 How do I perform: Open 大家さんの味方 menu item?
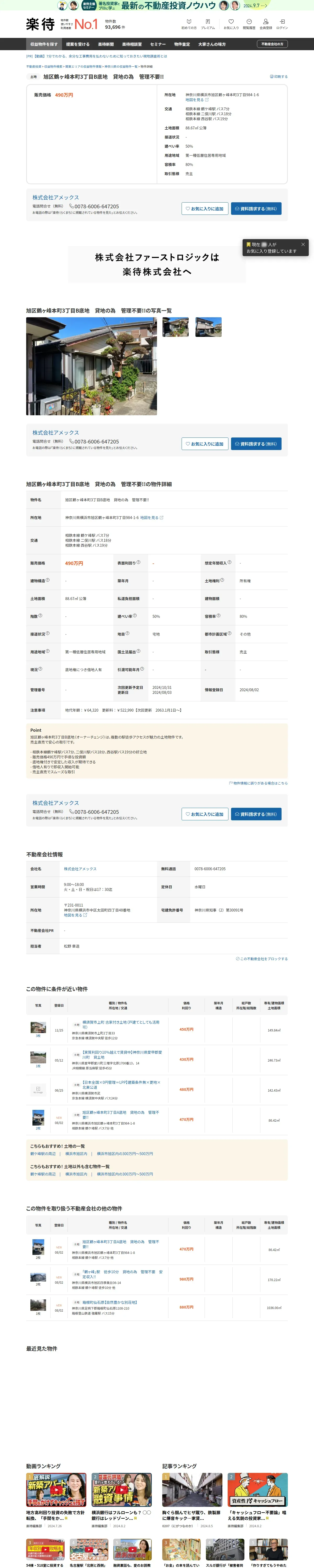[x=212, y=44]
